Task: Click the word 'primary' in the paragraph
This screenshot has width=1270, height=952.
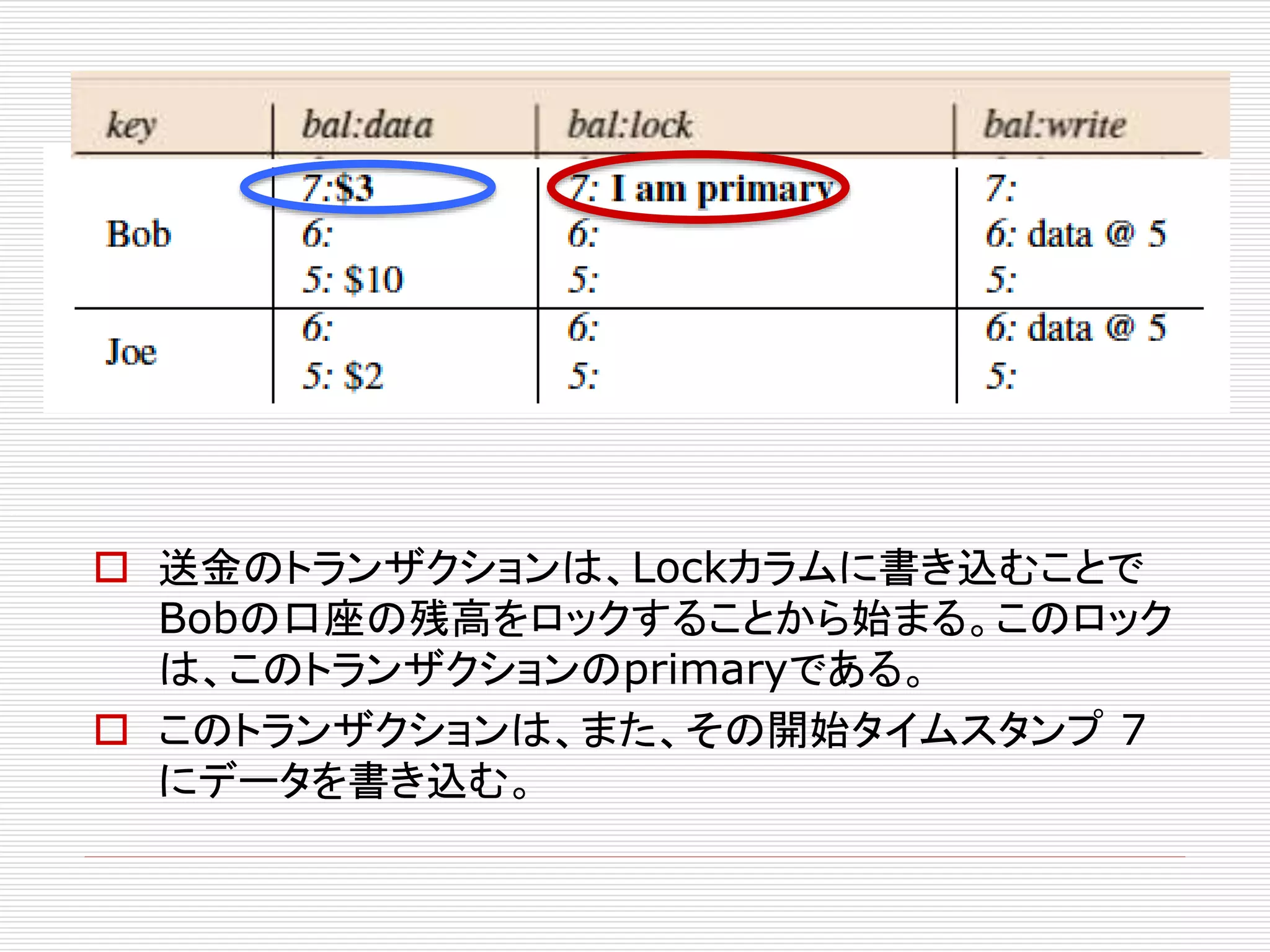Action: pyautogui.click(x=706, y=671)
